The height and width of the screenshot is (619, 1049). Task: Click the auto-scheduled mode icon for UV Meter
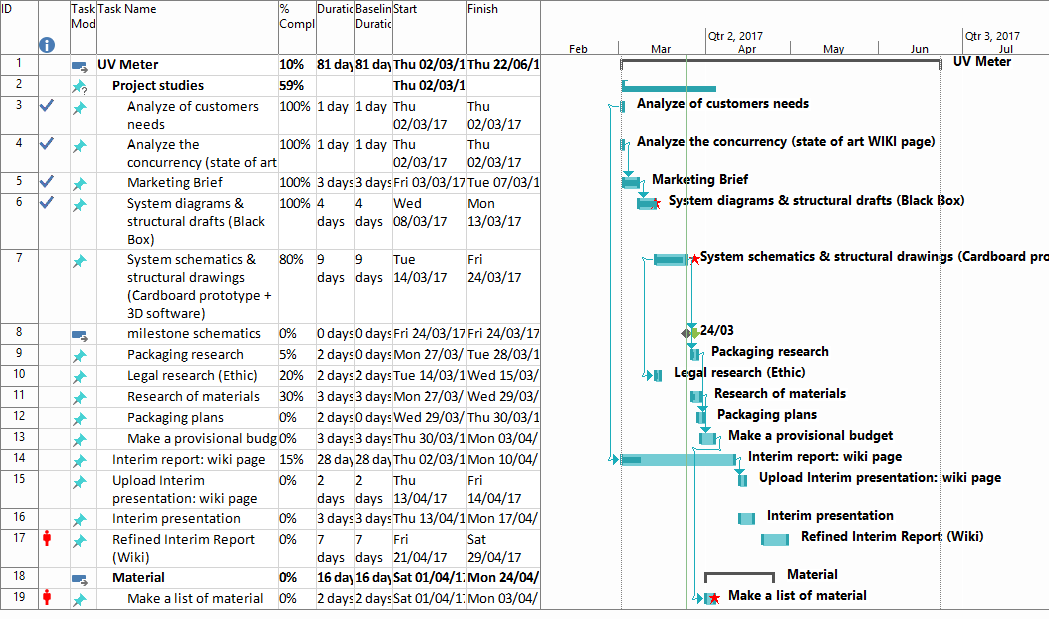[80, 66]
